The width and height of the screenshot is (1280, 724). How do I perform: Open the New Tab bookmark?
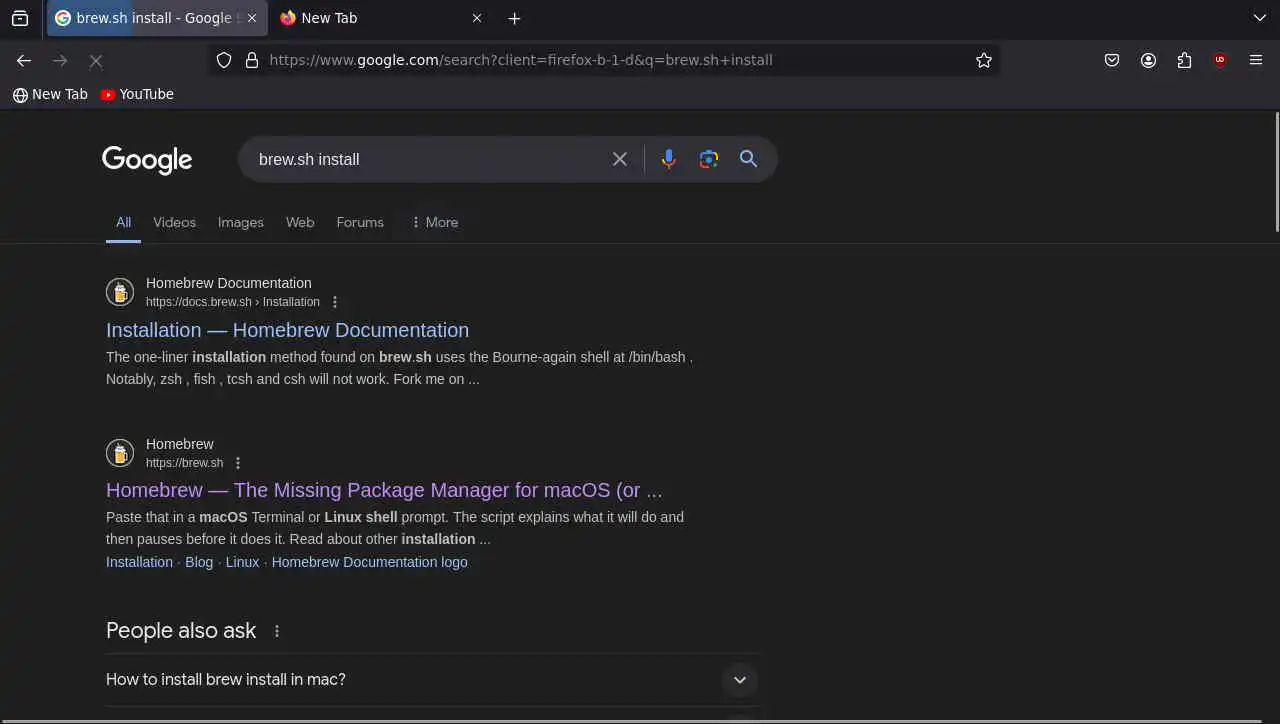pyautogui.click(x=50, y=94)
